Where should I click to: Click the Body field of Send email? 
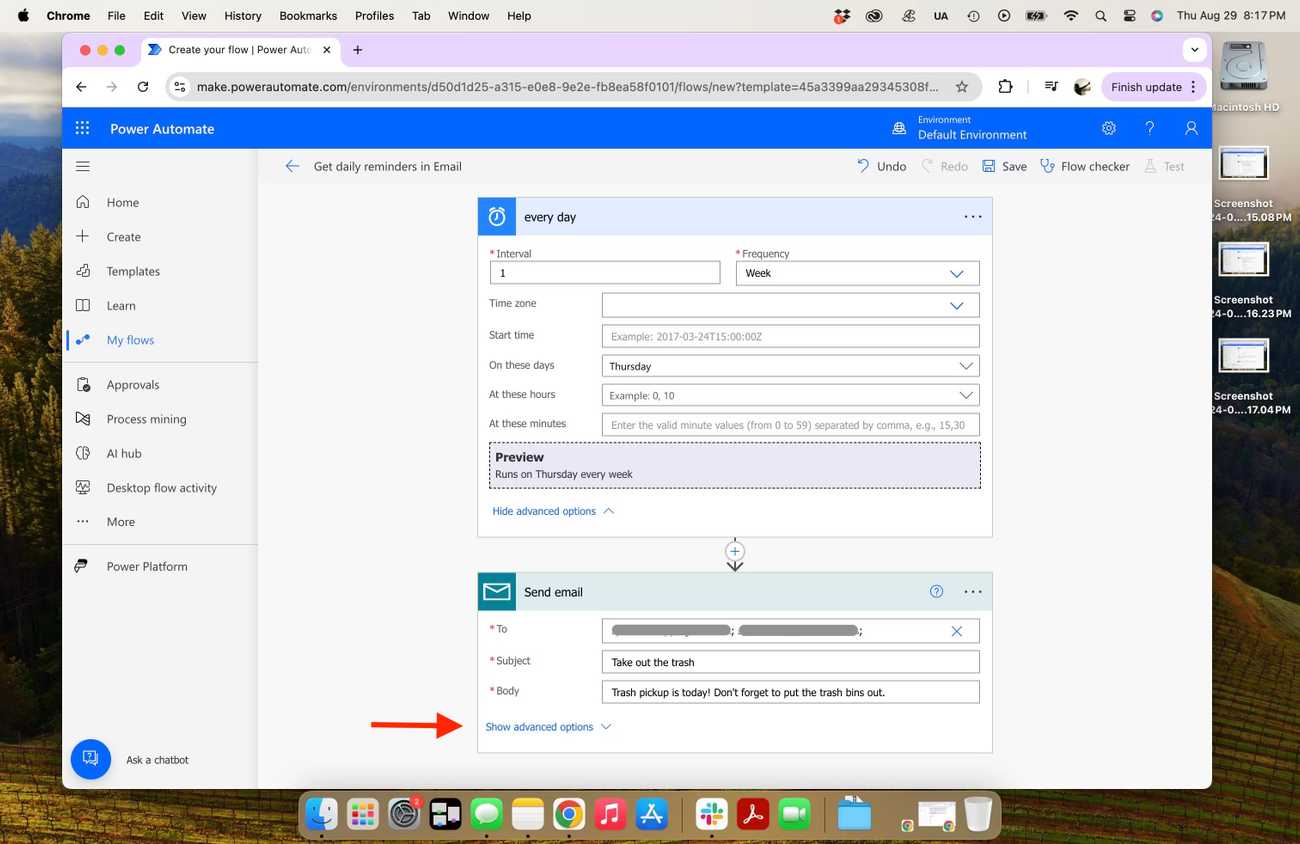[x=791, y=692]
